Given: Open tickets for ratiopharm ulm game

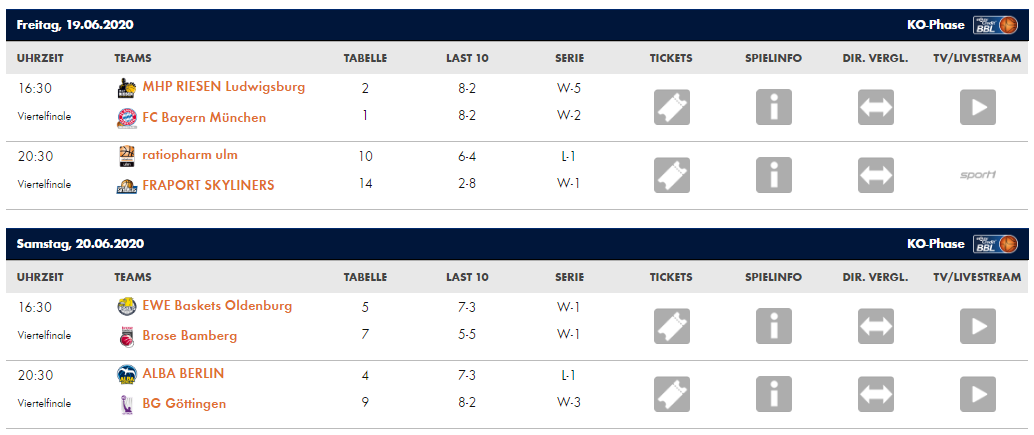Looking at the screenshot, I should [672, 175].
